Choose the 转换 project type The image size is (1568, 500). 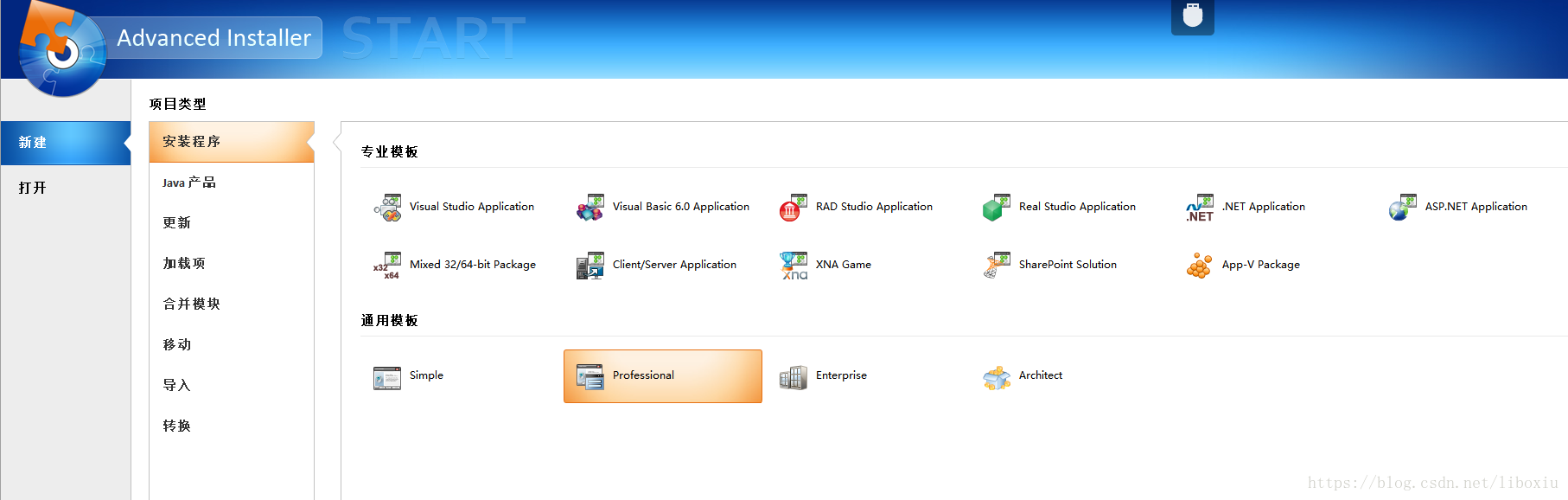click(232, 426)
